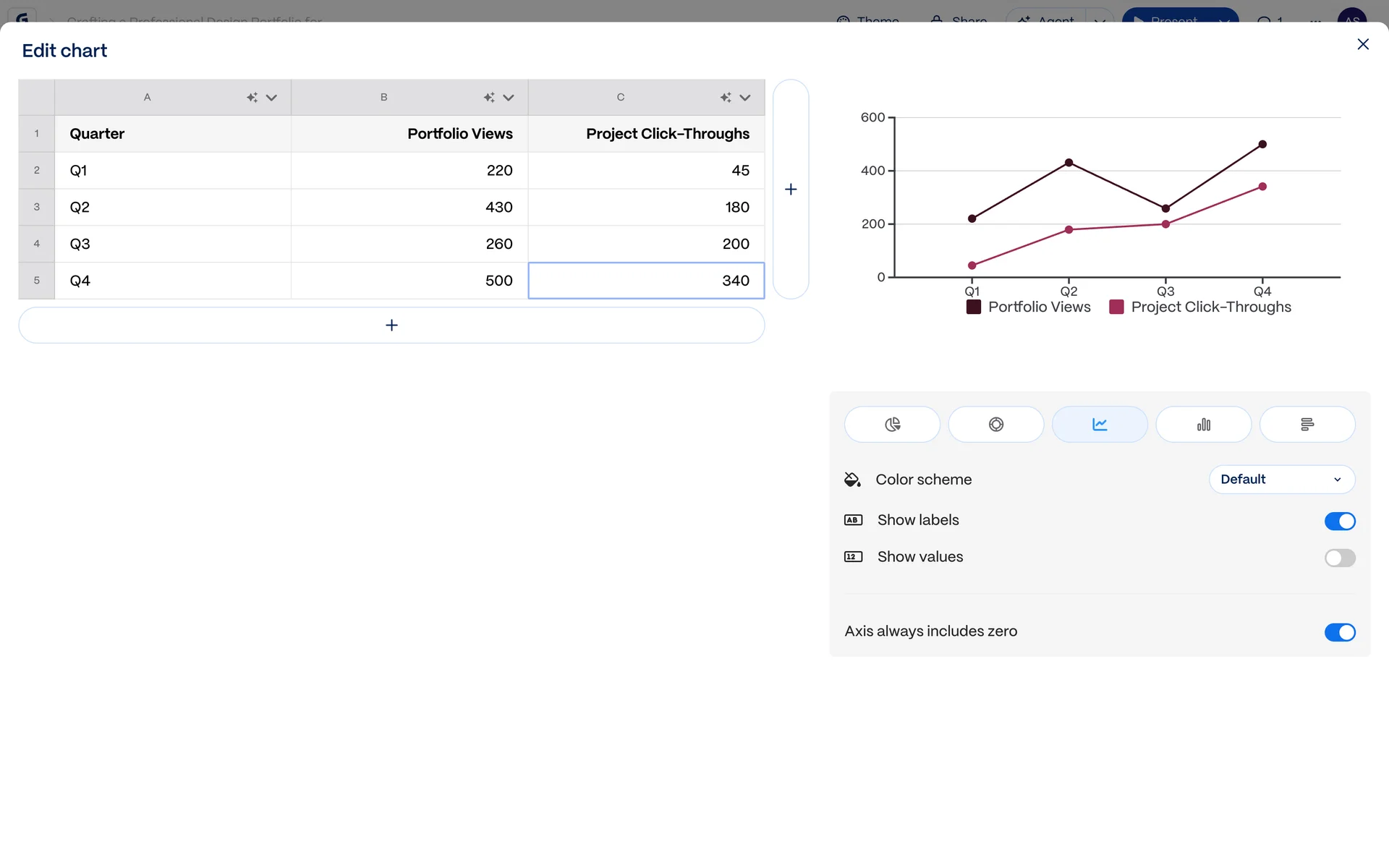Select the Q3 Portfolio Views cell 260
Viewport: 1389px width, 868px height.
click(409, 244)
